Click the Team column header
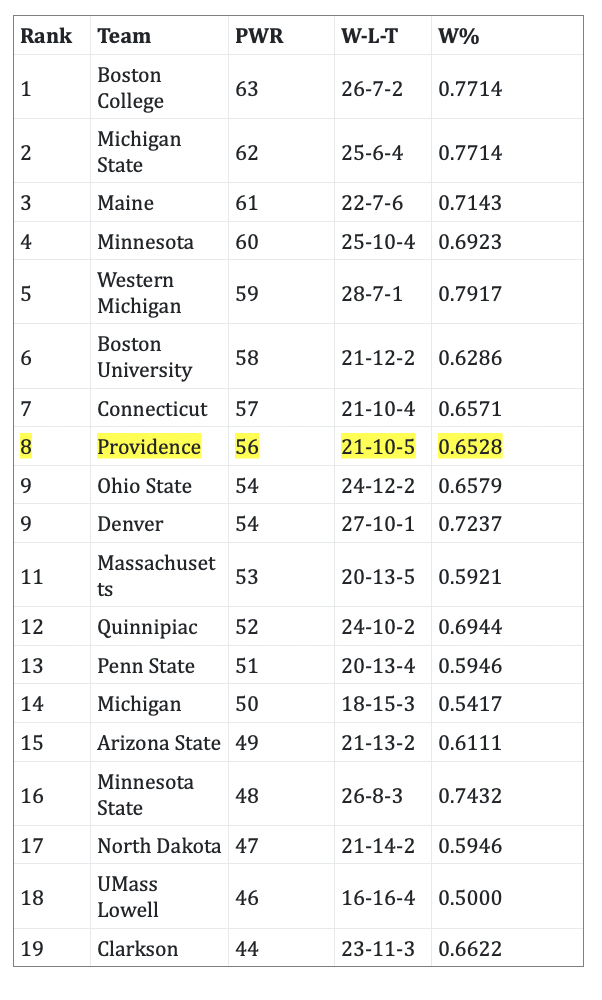The height and width of the screenshot is (1000, 602). click(124, 36)
